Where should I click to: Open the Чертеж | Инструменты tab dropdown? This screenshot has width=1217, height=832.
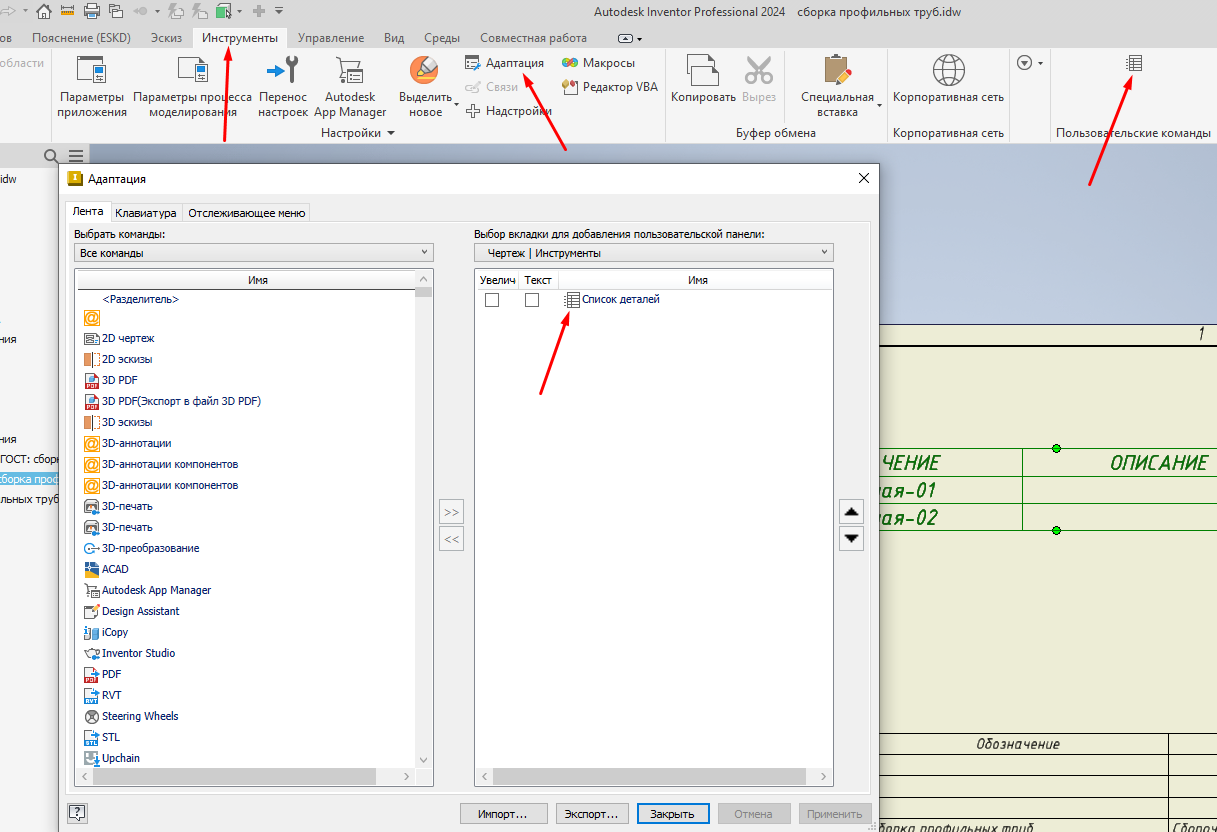point(654,253)
